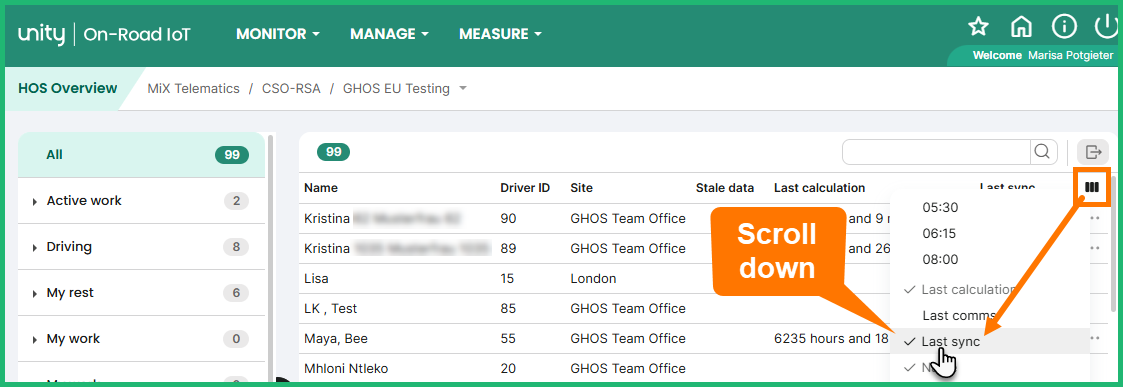Click GHOS EU Testing breadcrumb
The image size is (1123, 387).
point(396,89)
